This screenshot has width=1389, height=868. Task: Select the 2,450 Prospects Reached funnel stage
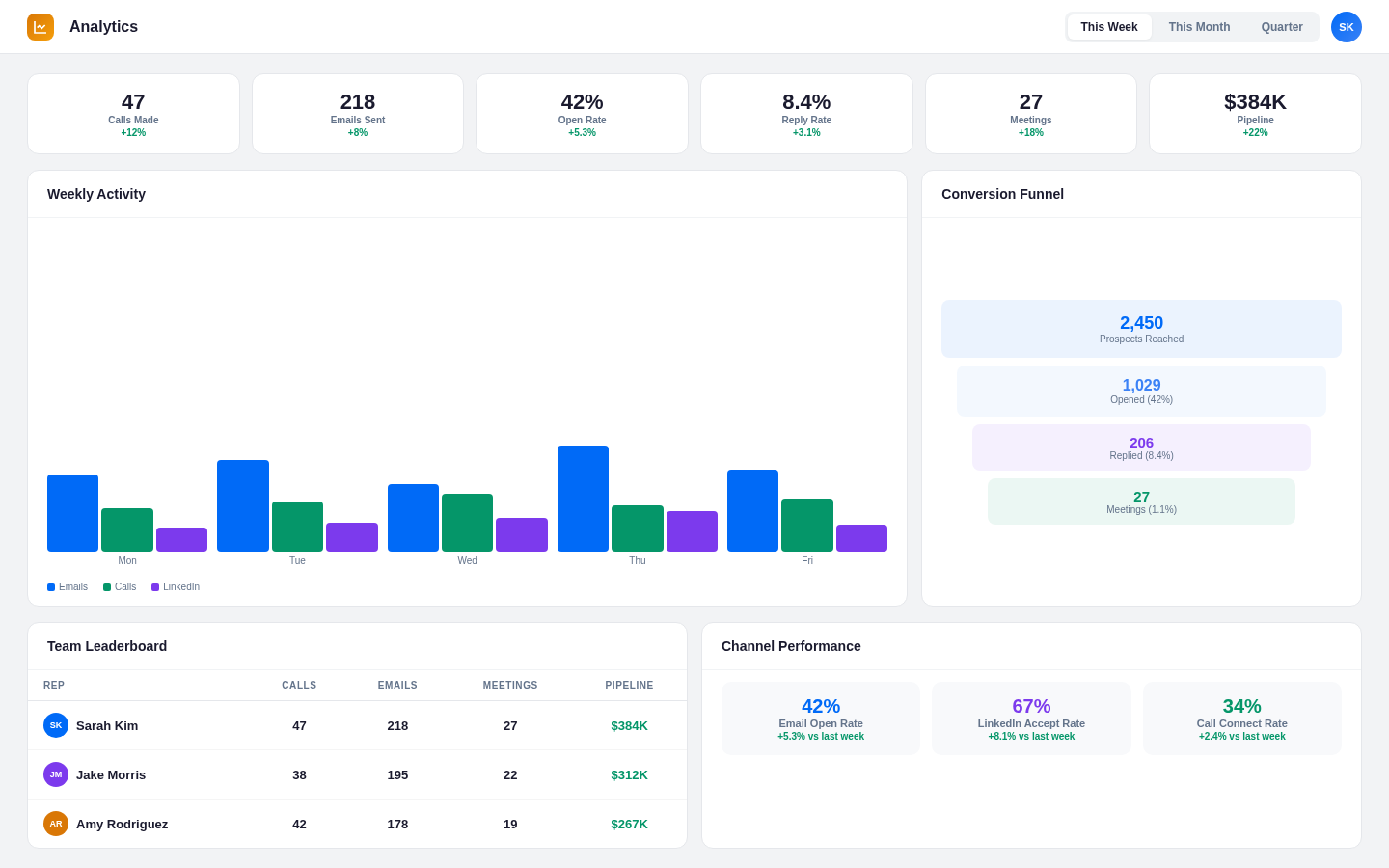[x=1141, y=329]
